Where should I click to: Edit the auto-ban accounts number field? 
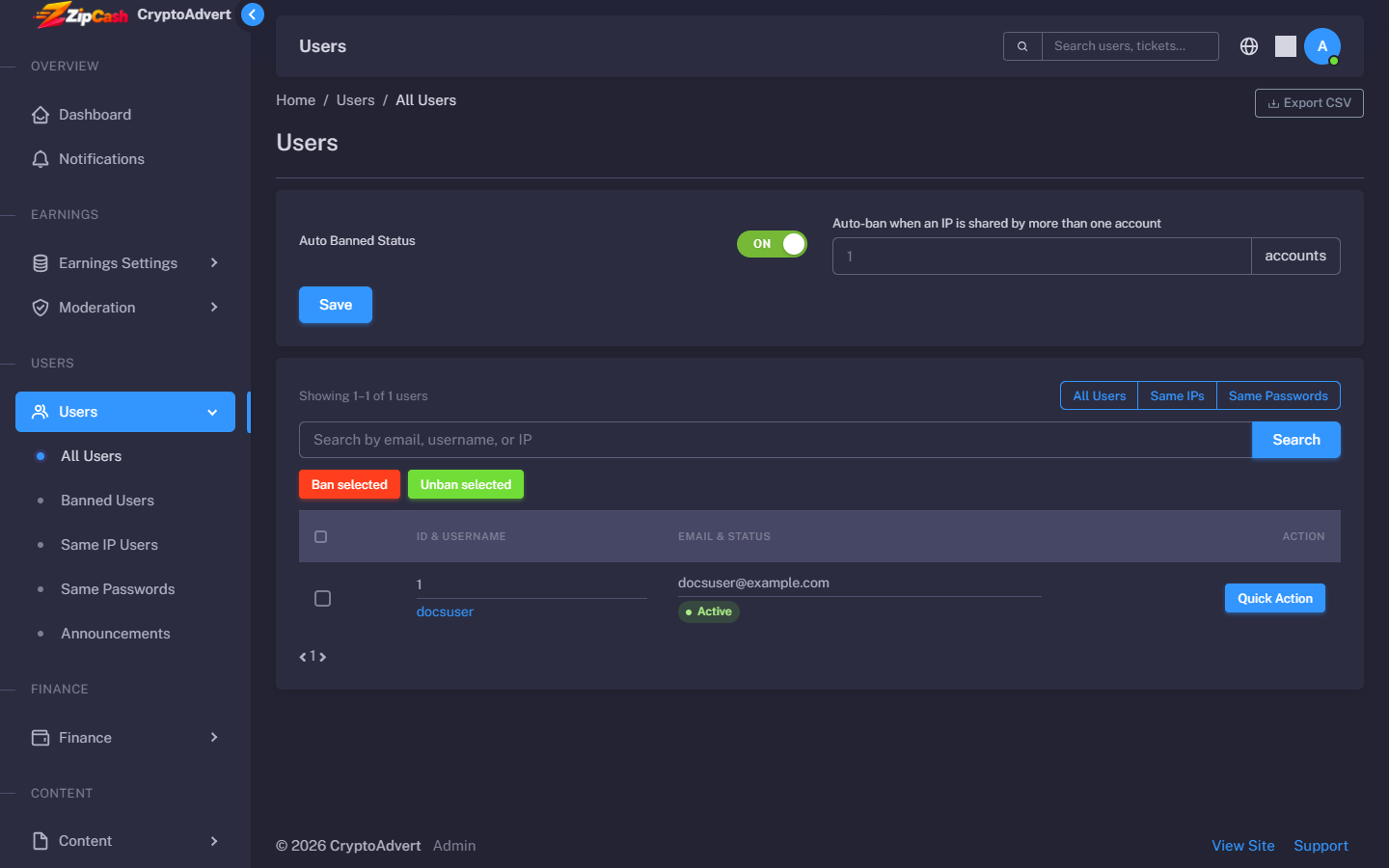click(1042, 257)
